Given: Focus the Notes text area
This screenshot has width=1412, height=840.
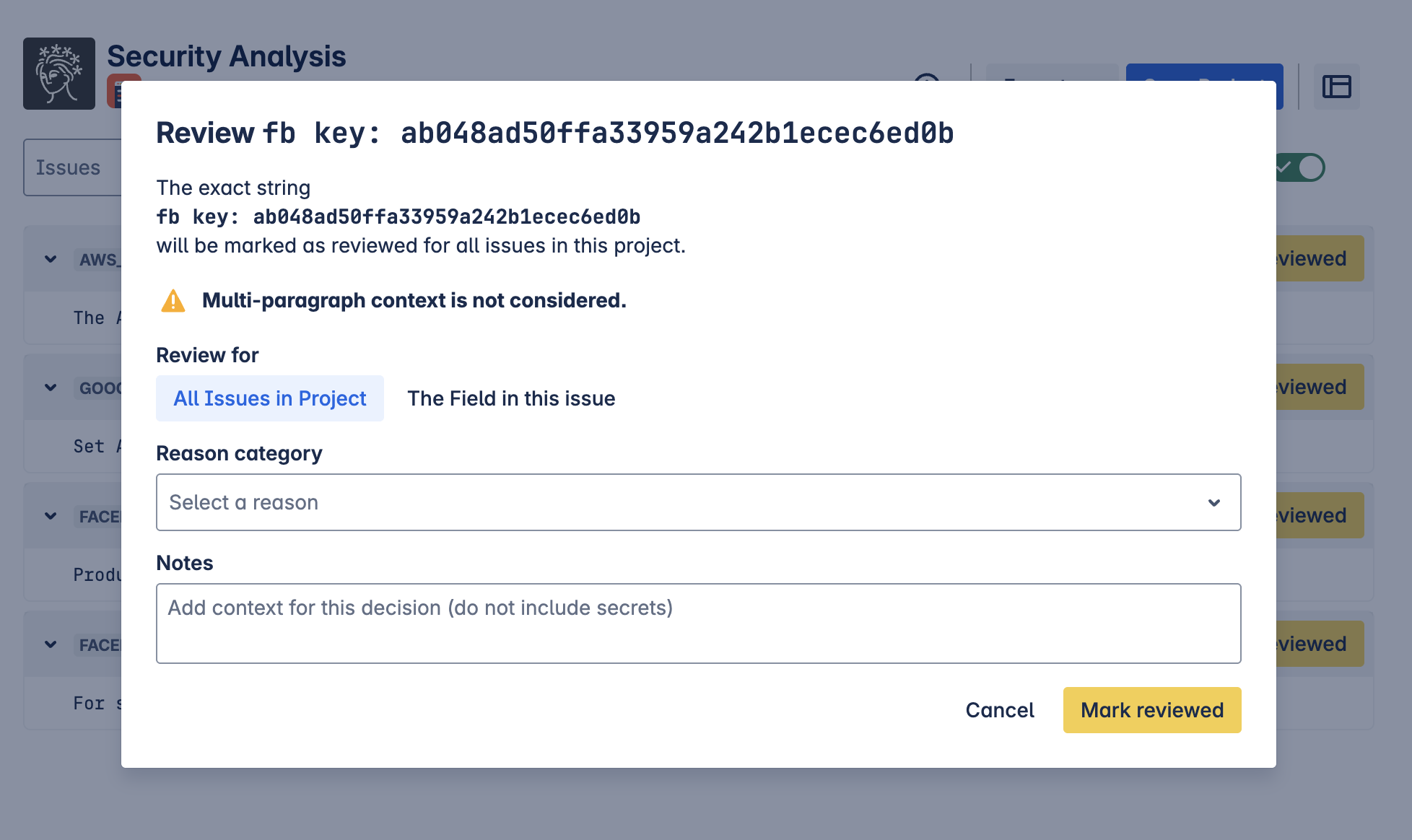Looking at the screenshot, I should 698,624.
